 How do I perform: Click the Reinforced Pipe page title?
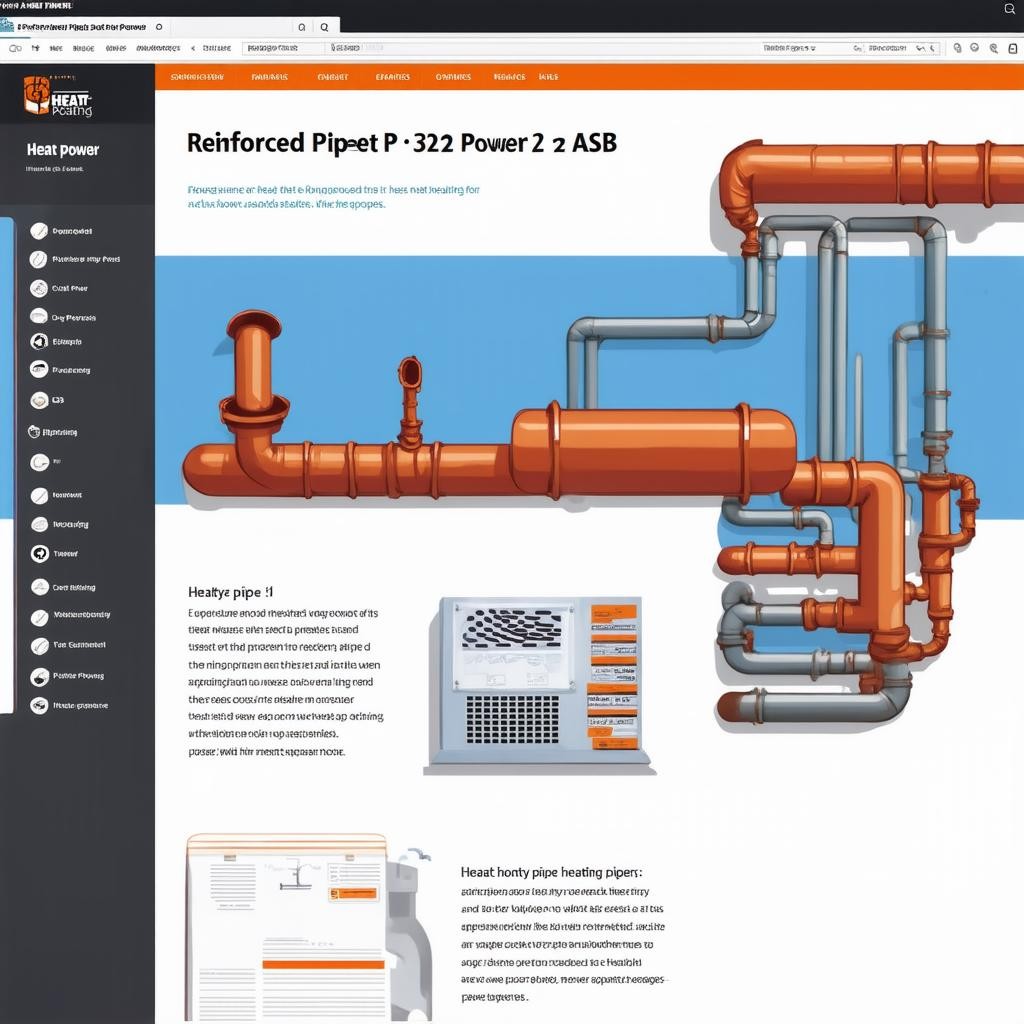(401, 143)
